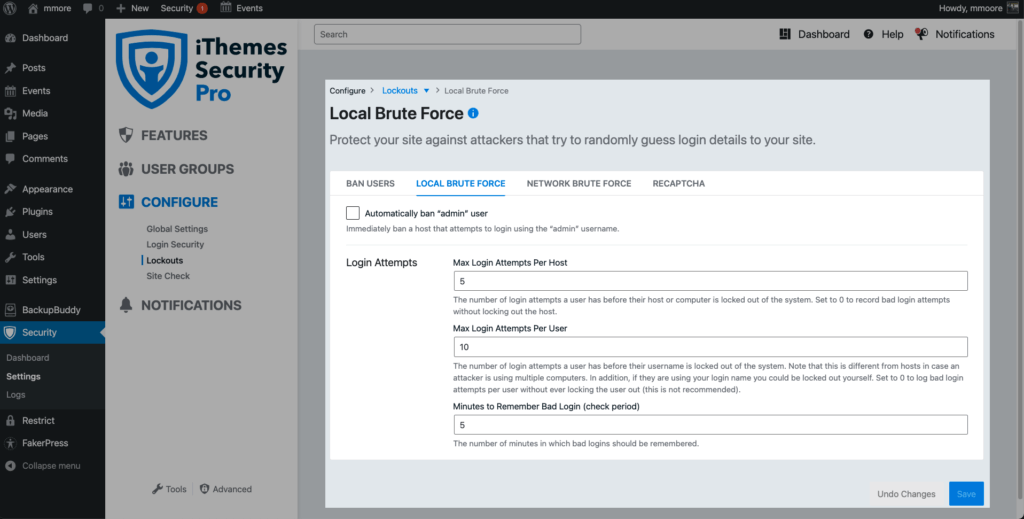
Task: Click the USER GROUPS heading
Action: (x=187, y=169)
